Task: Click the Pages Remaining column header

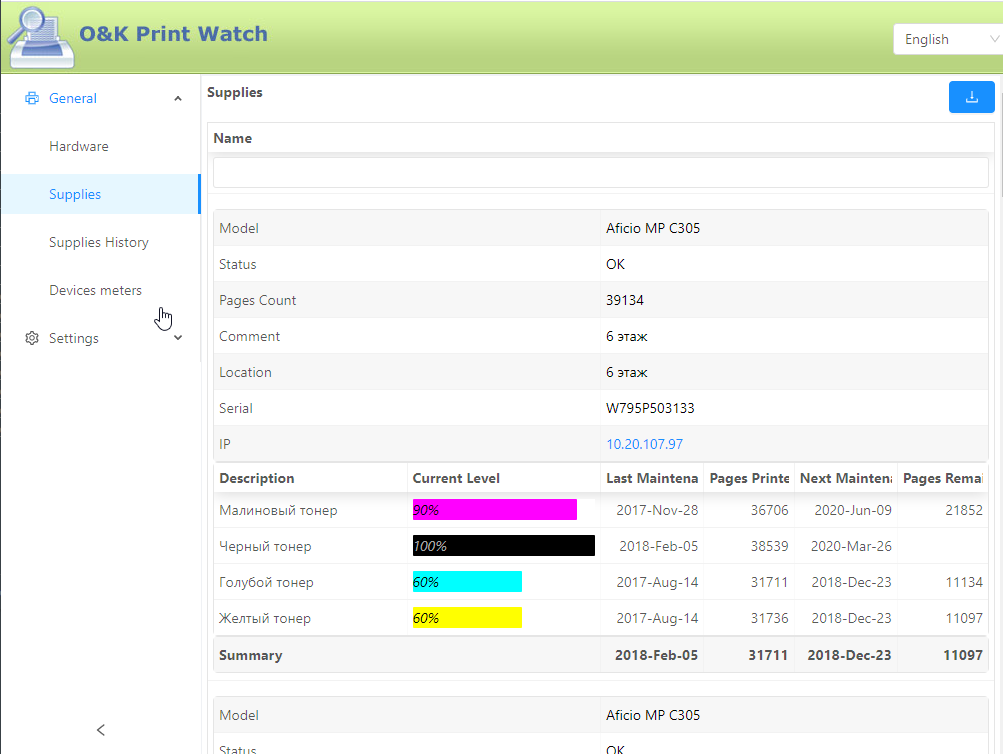Action: point(942,478)
